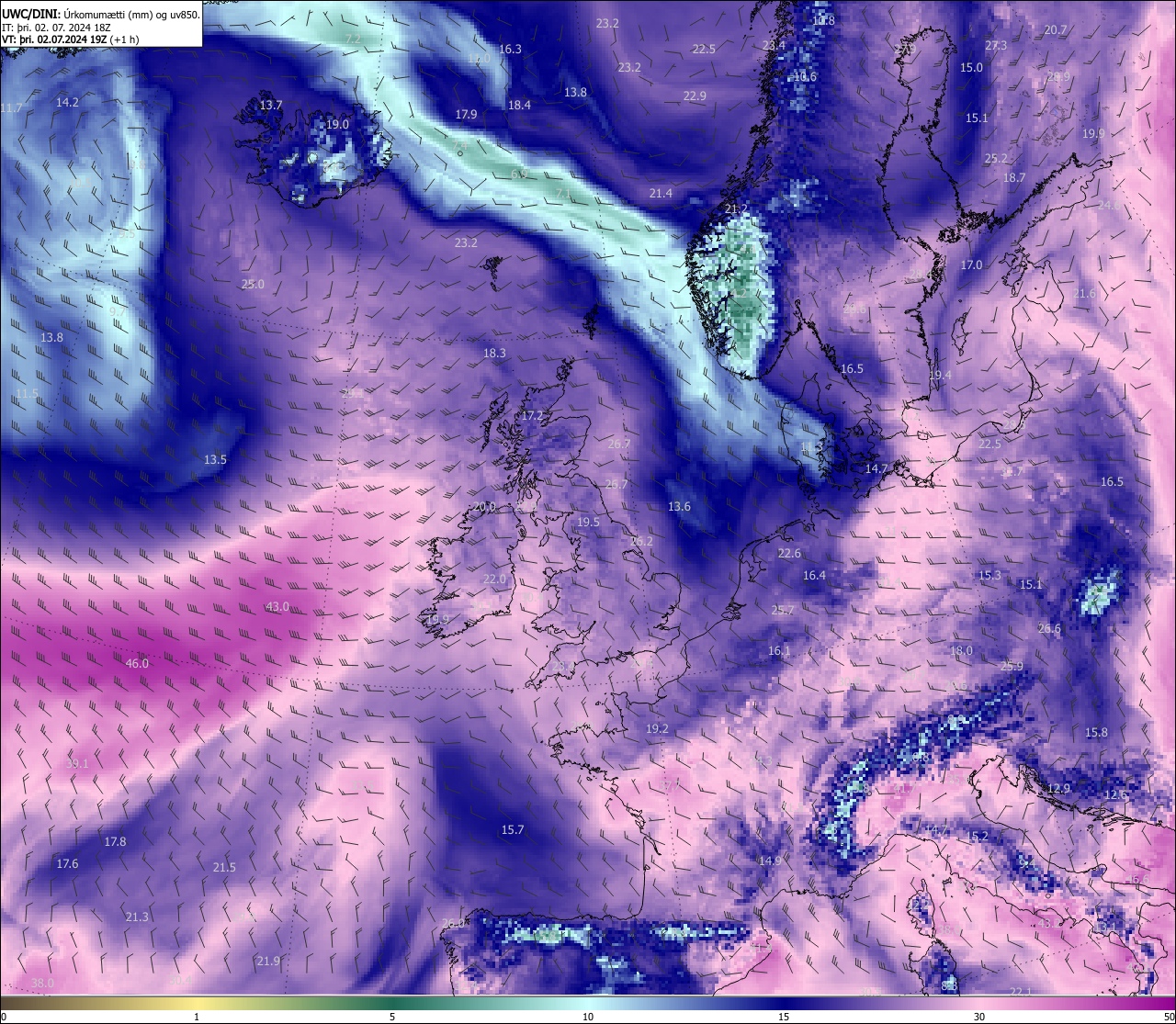The width and height of the screenshot is (1176, 1024).
Task: Click the 18.7 value near Lake Ladoga
Action: coord(1013,178)
